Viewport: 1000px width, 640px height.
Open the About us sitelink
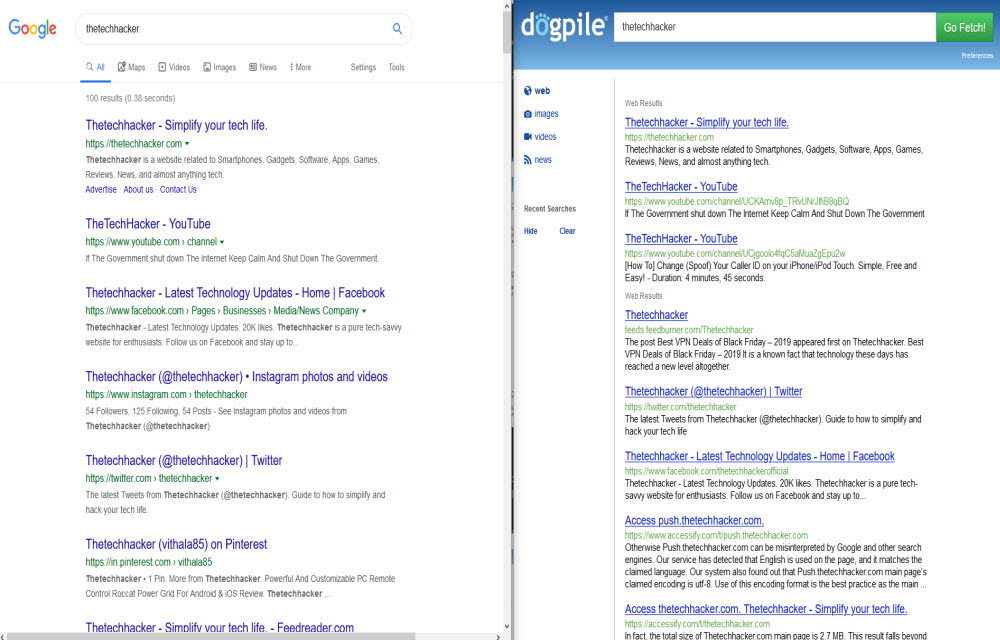138,189
